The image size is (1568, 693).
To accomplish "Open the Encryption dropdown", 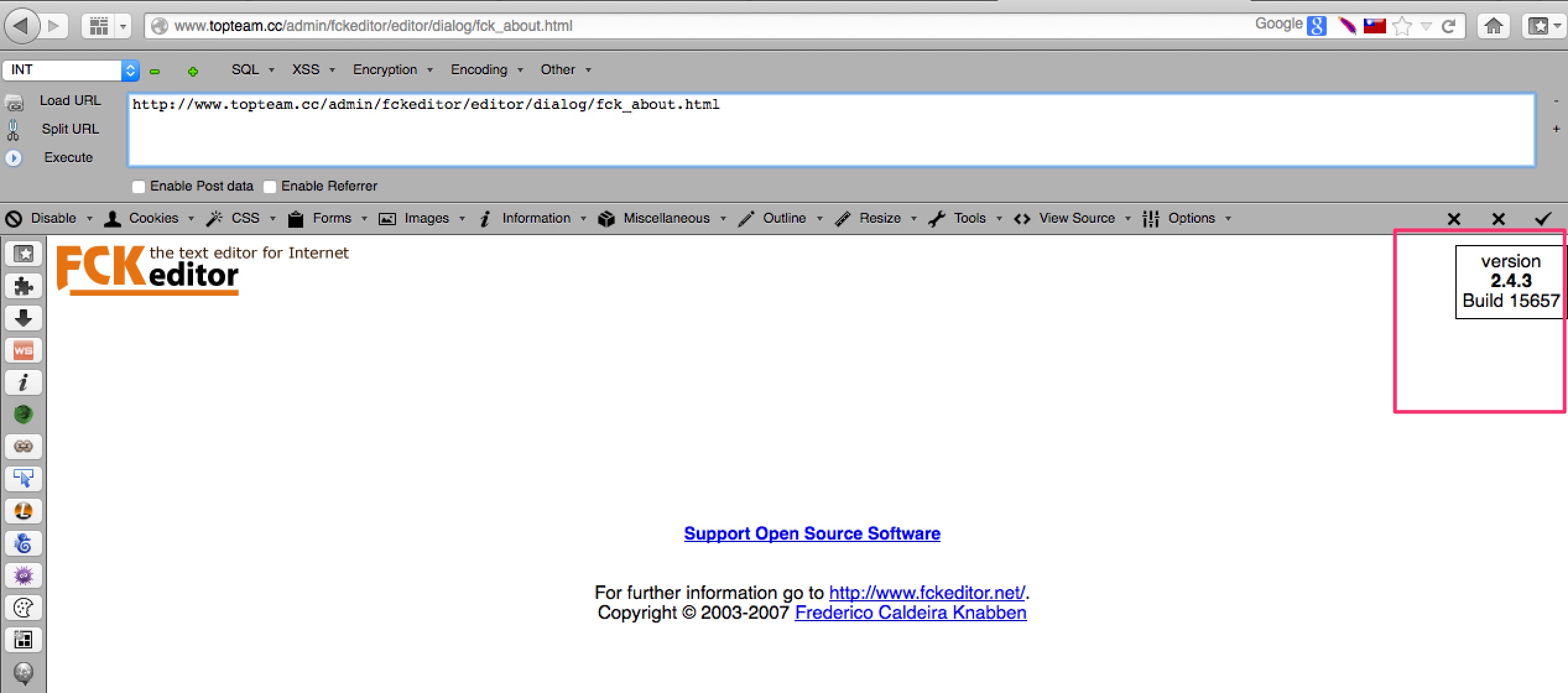I will coord(392,70).
